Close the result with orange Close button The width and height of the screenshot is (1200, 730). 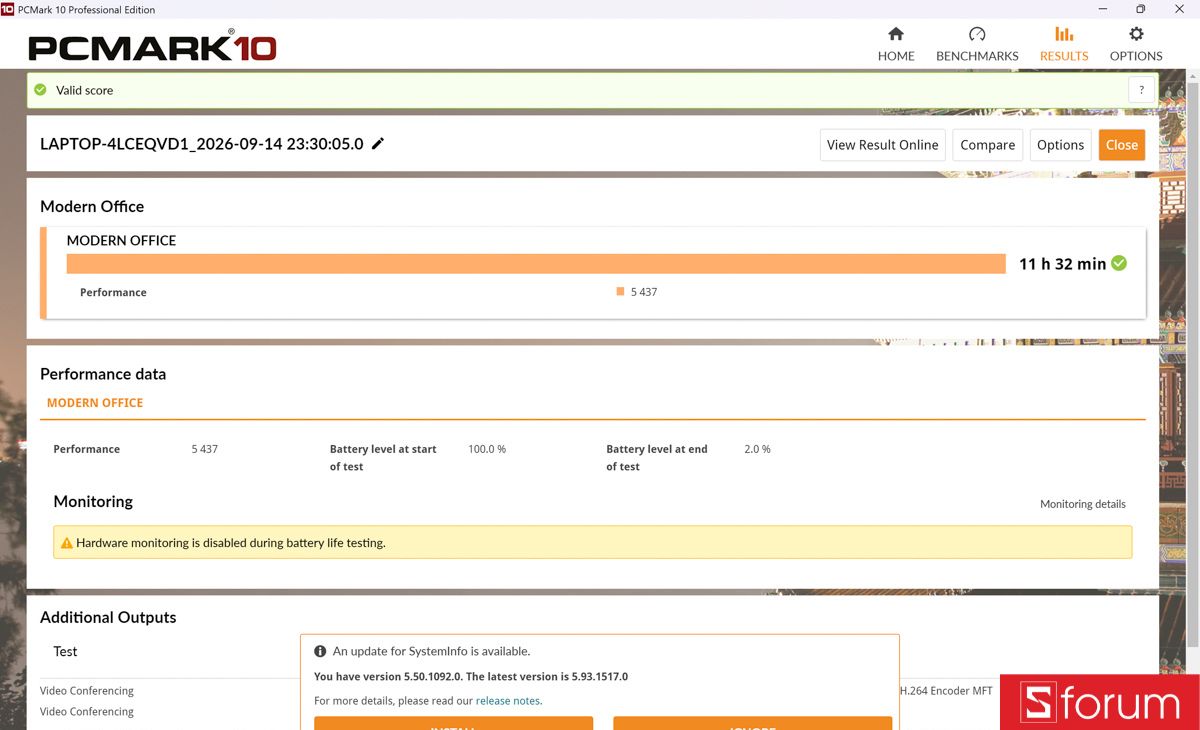point(1122,145)
